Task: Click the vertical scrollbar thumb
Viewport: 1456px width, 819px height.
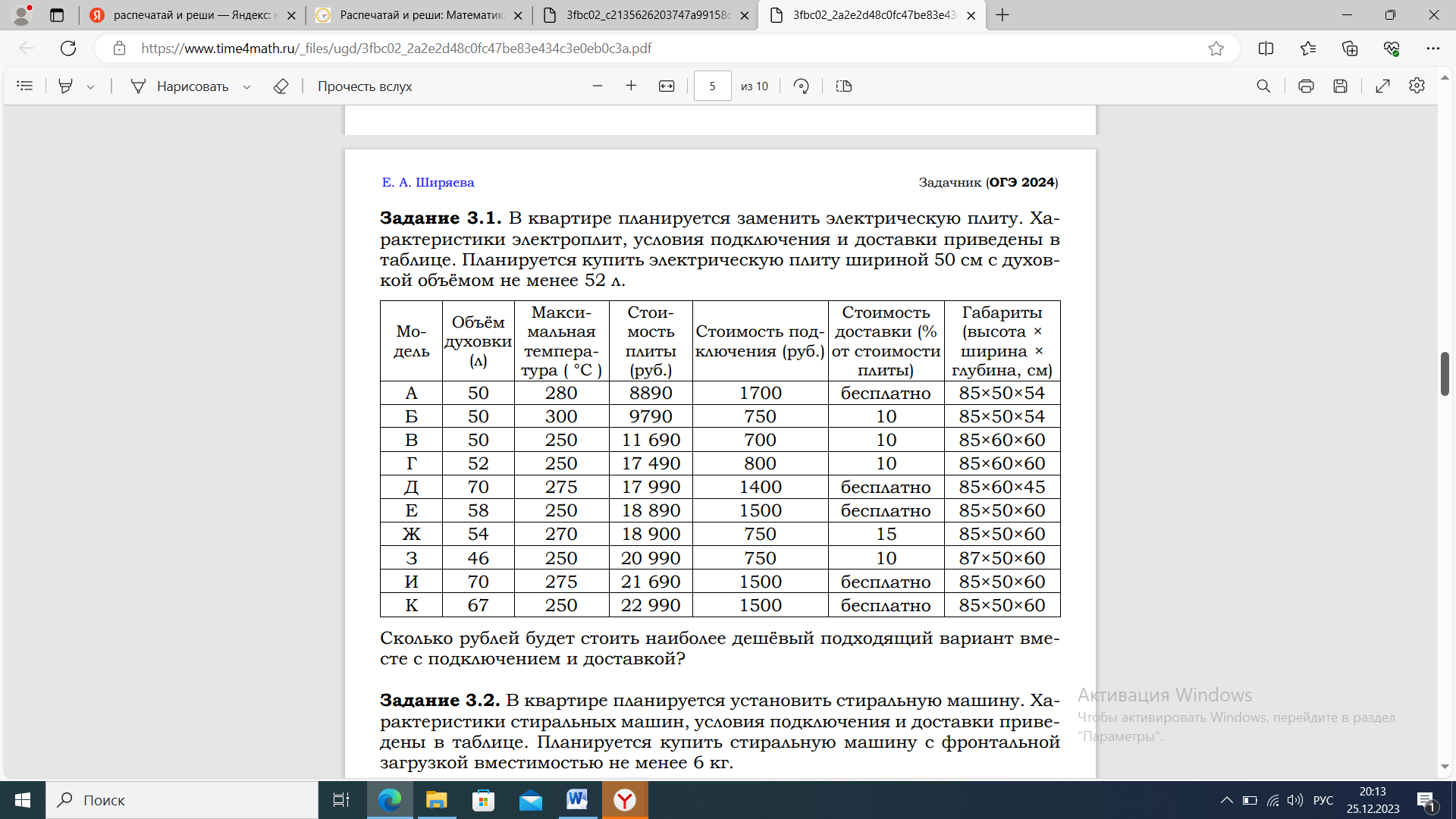Action: (1445, 374)
